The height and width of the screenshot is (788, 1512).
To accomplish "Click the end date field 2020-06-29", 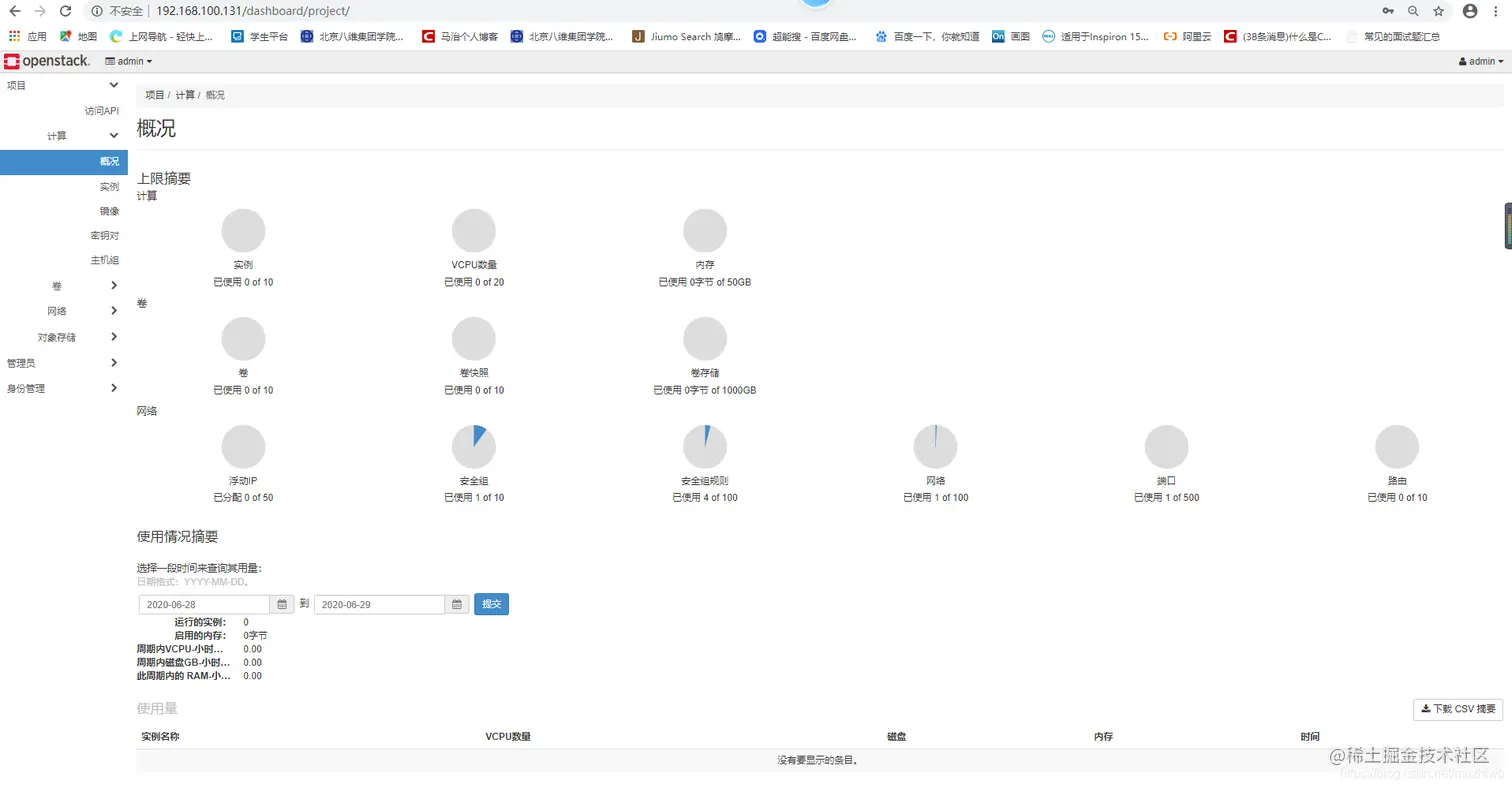I will [379, 604].
